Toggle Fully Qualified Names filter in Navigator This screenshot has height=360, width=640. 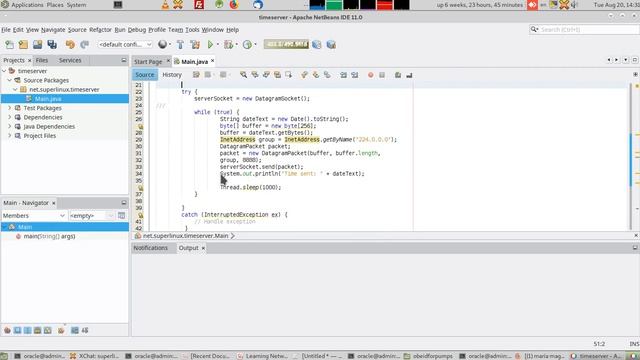61,330
